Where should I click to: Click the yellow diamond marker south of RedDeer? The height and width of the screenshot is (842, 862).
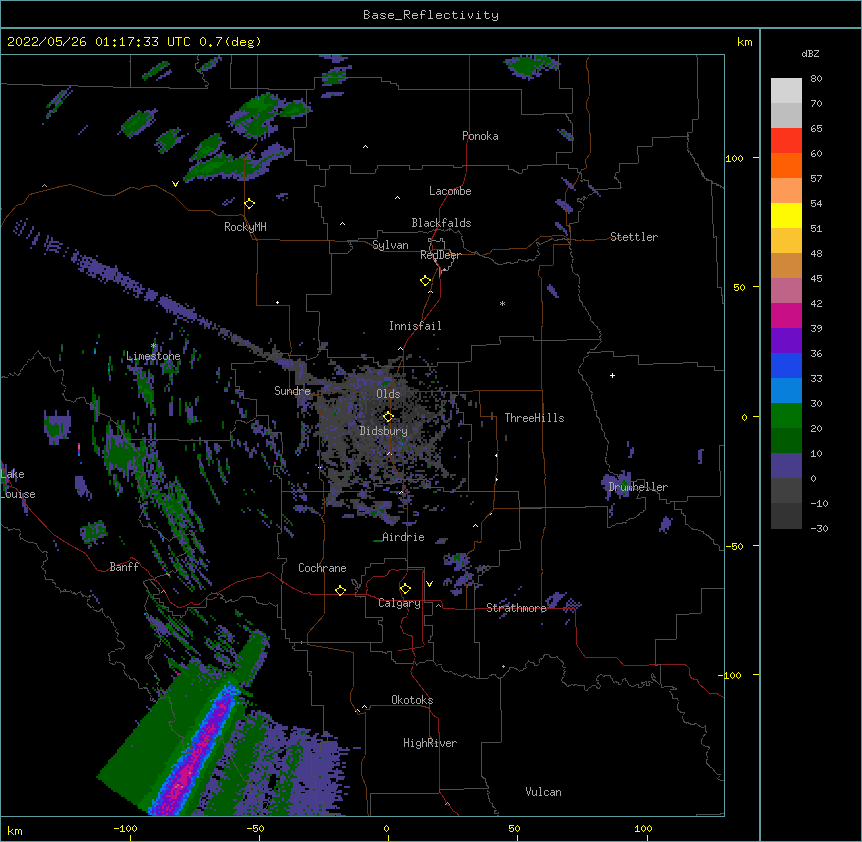pos(425,281)
